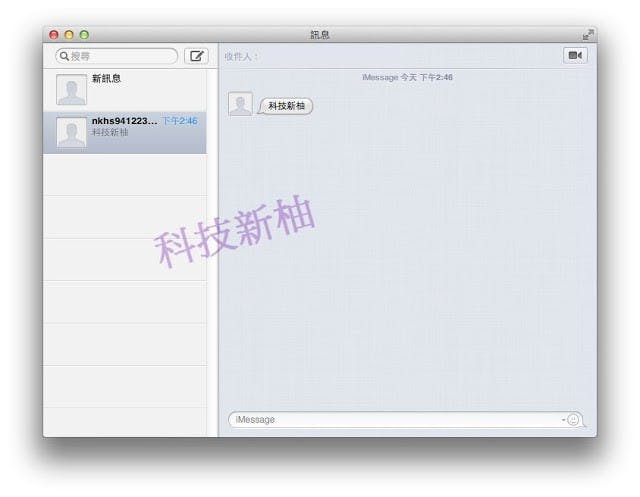Select the 新訊息 conversation
This screenshot has width=640, height=497.
125,90
